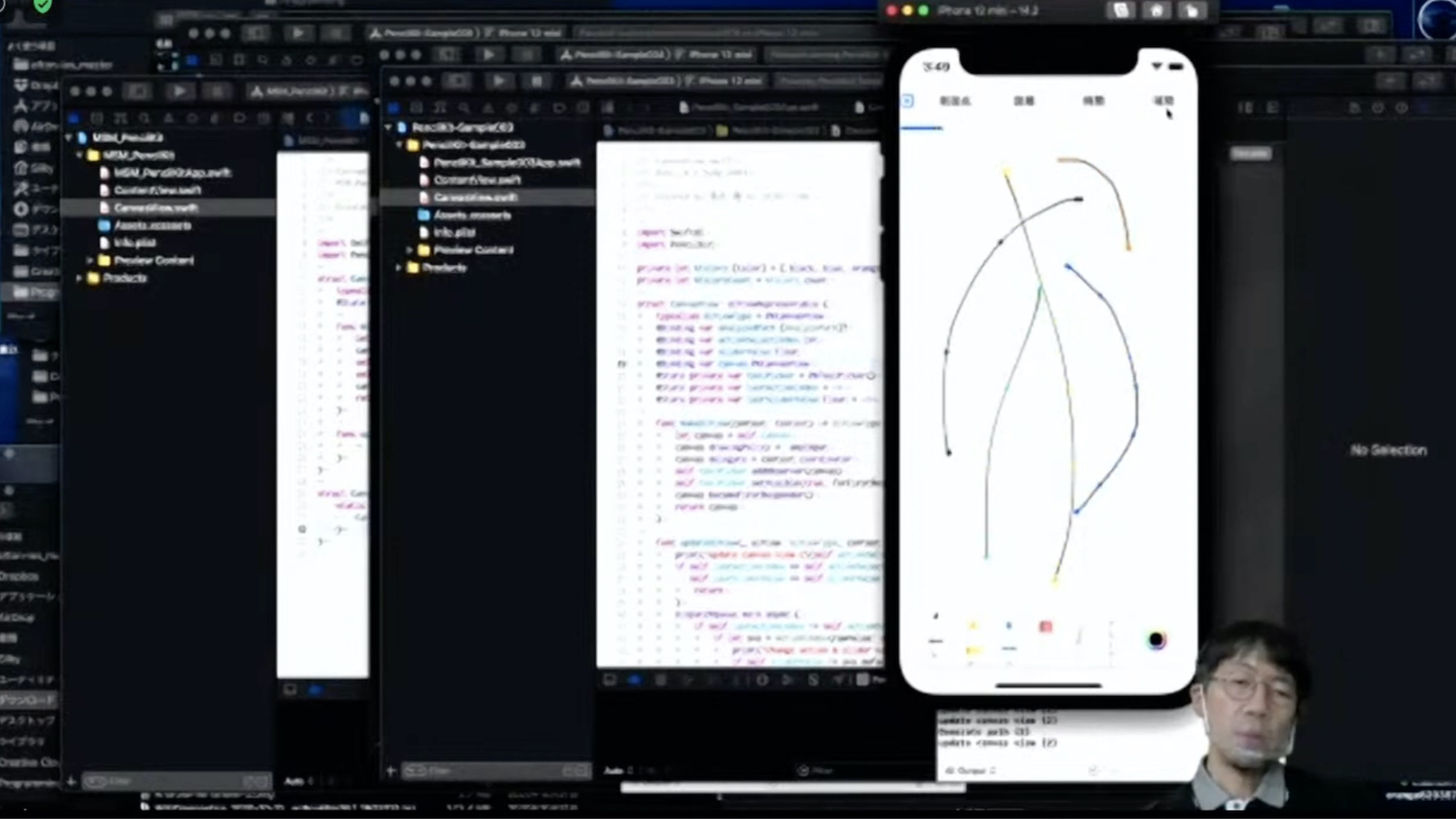The image size is (1456, 819).
Task: Expand Preview Content folder in middle navigator
Action: point(410,250)
